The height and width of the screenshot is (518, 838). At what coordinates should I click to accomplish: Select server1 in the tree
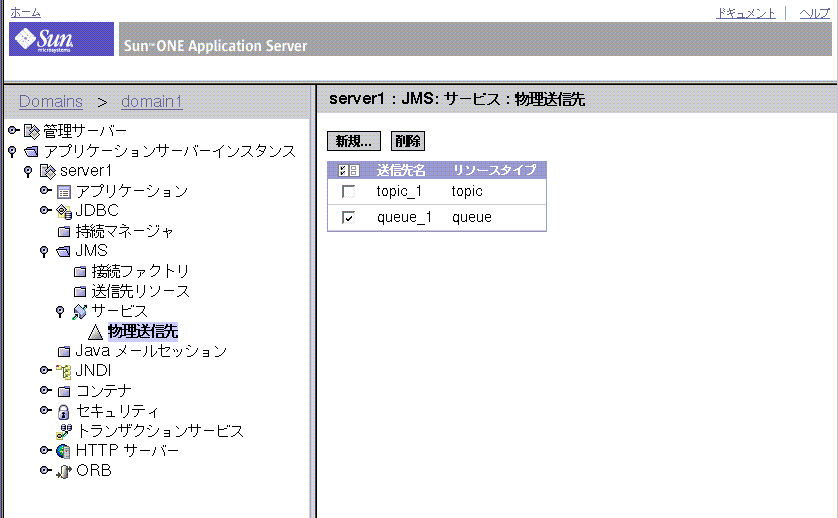[x=86, y=171]
